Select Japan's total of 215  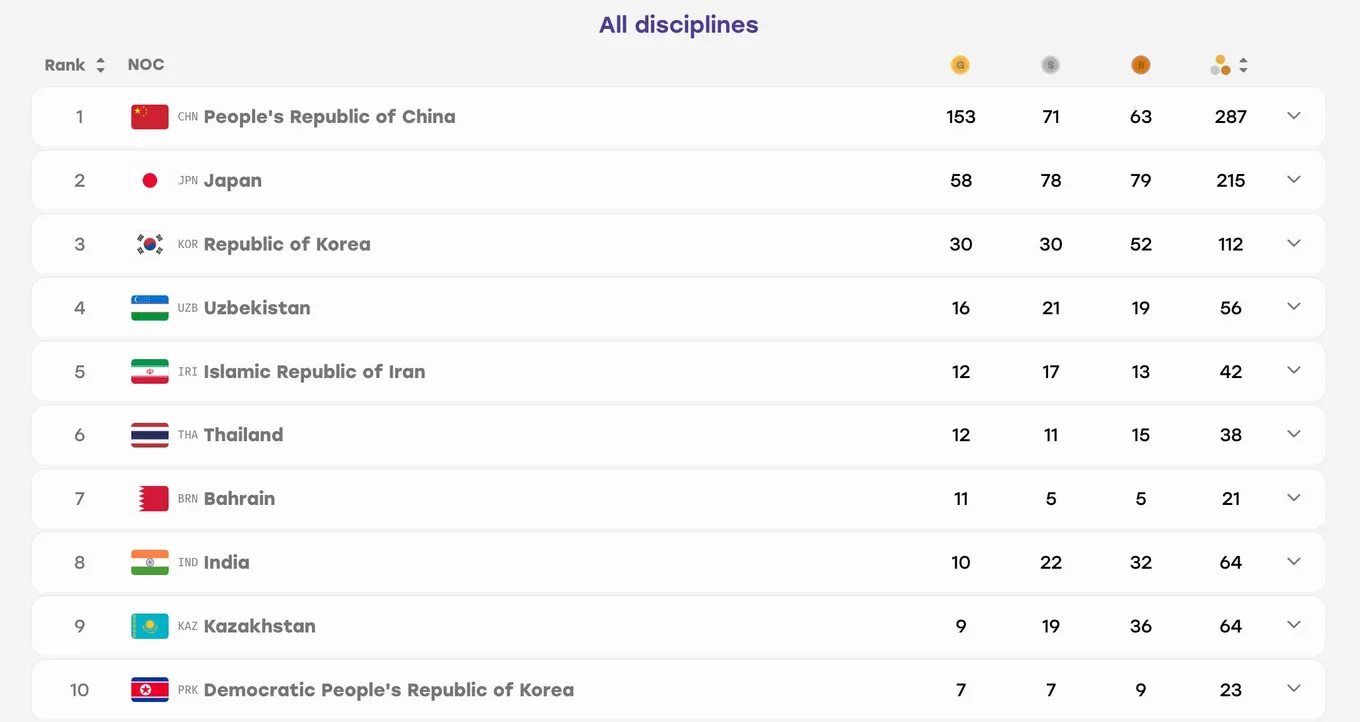click(x=1230, y=181)
